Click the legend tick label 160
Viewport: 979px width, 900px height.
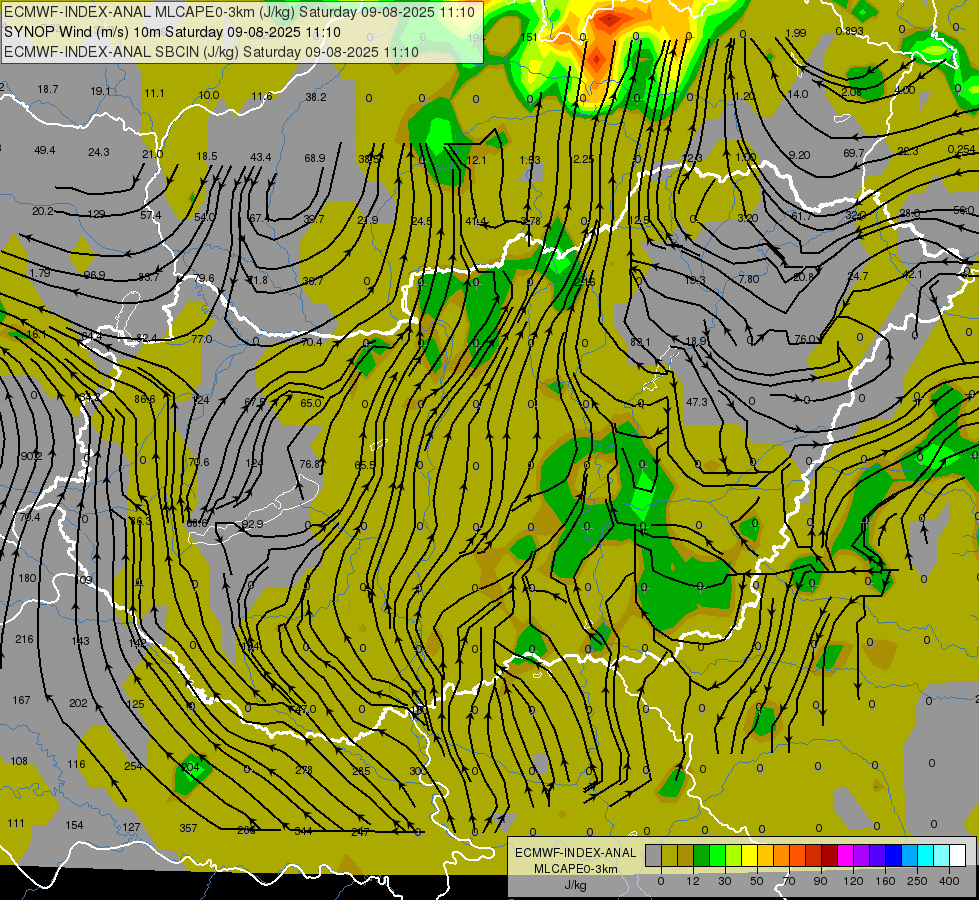[885, 881]
